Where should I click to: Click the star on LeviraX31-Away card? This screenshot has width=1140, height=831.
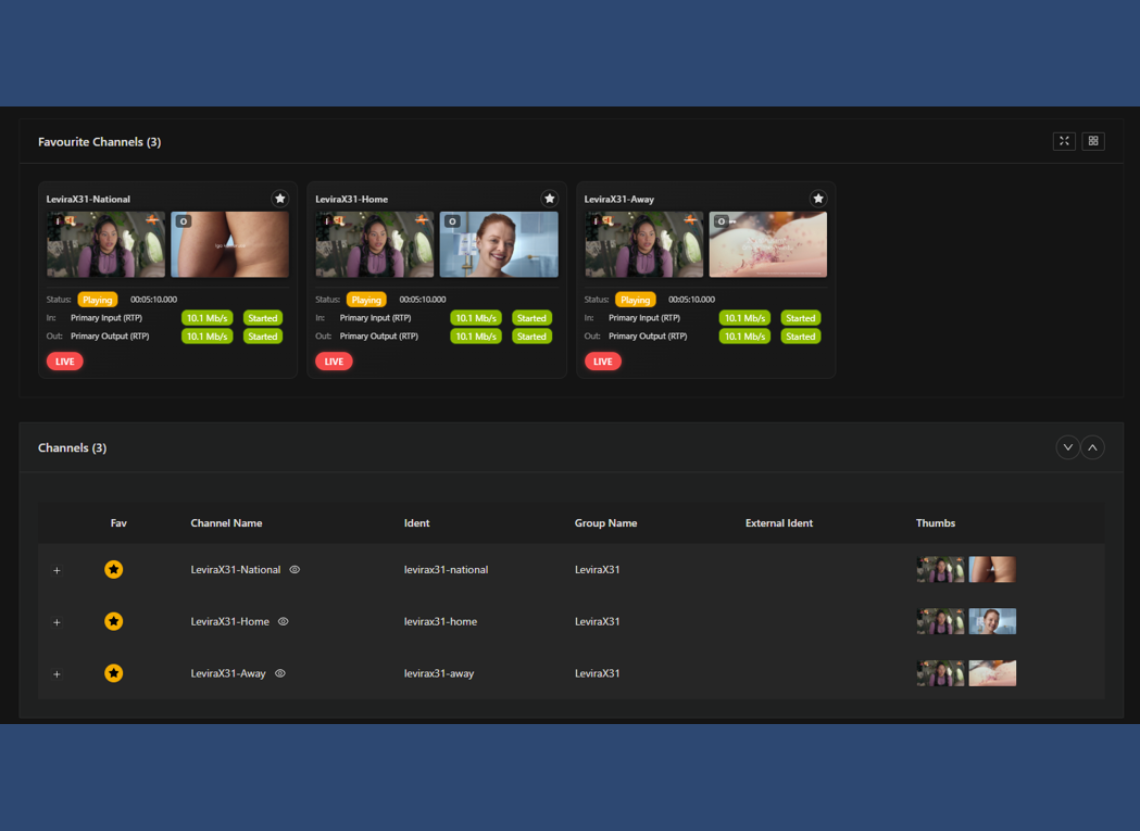[x=818, y=199]
